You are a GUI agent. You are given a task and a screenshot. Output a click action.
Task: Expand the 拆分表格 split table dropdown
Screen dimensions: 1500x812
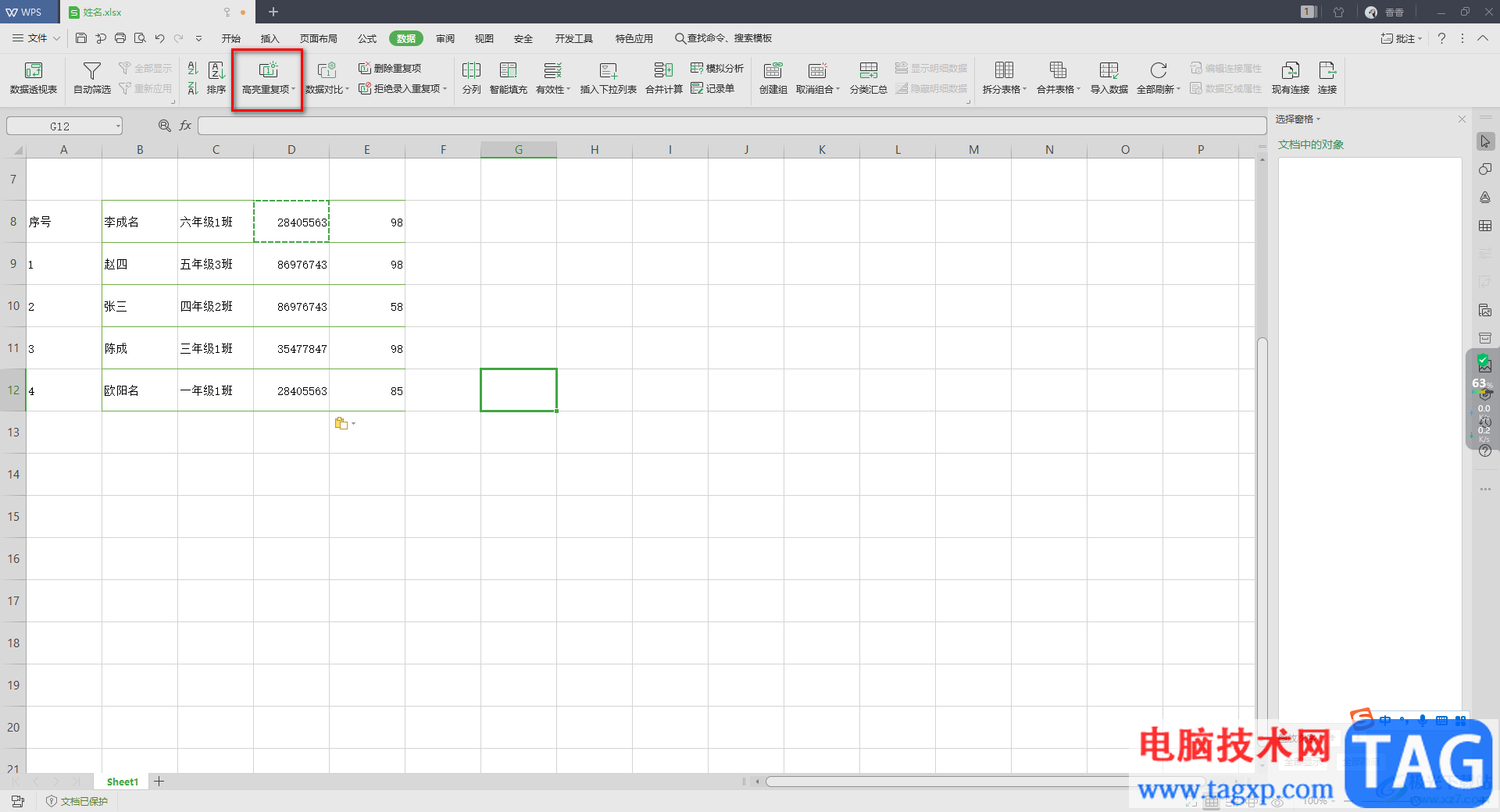click(x=1024, y=90)
